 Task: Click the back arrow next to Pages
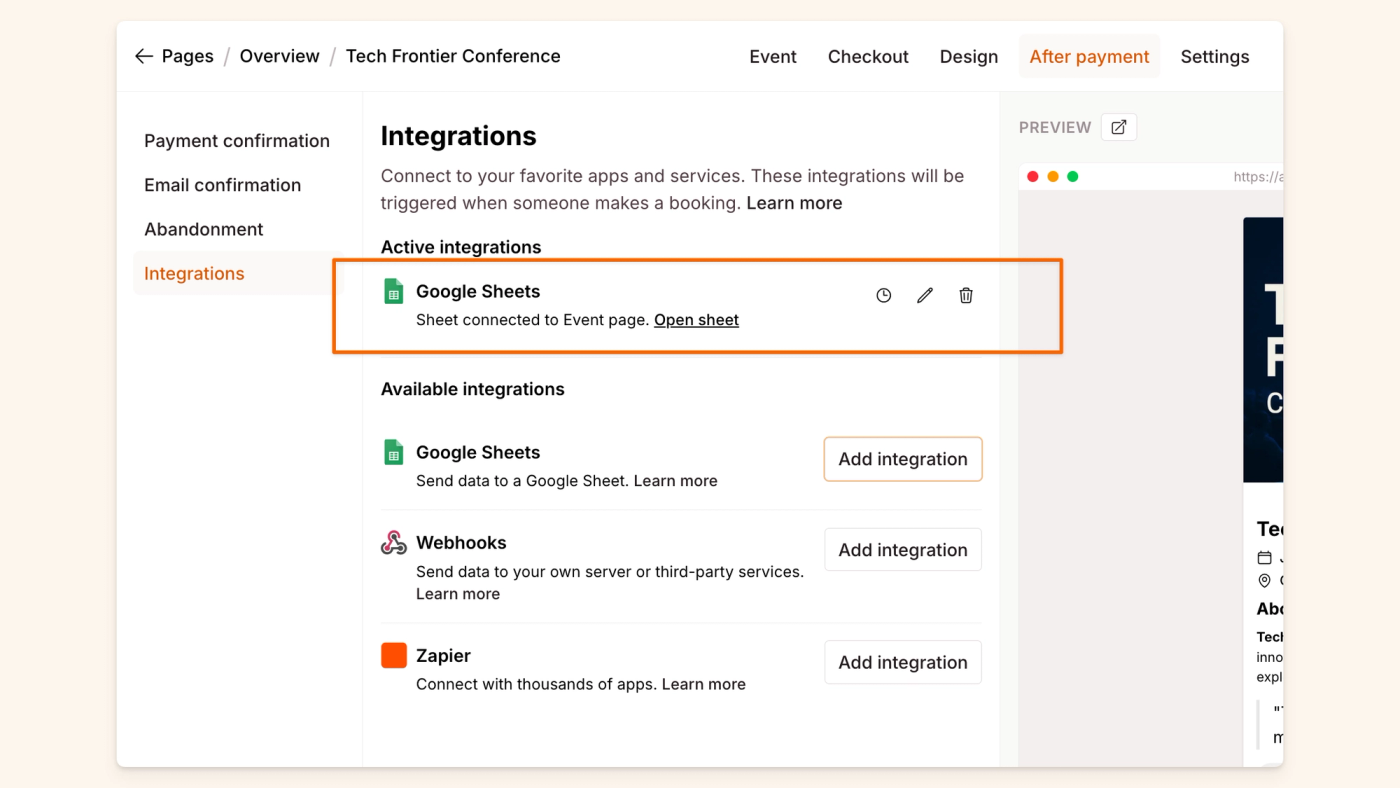coord(144,56)
